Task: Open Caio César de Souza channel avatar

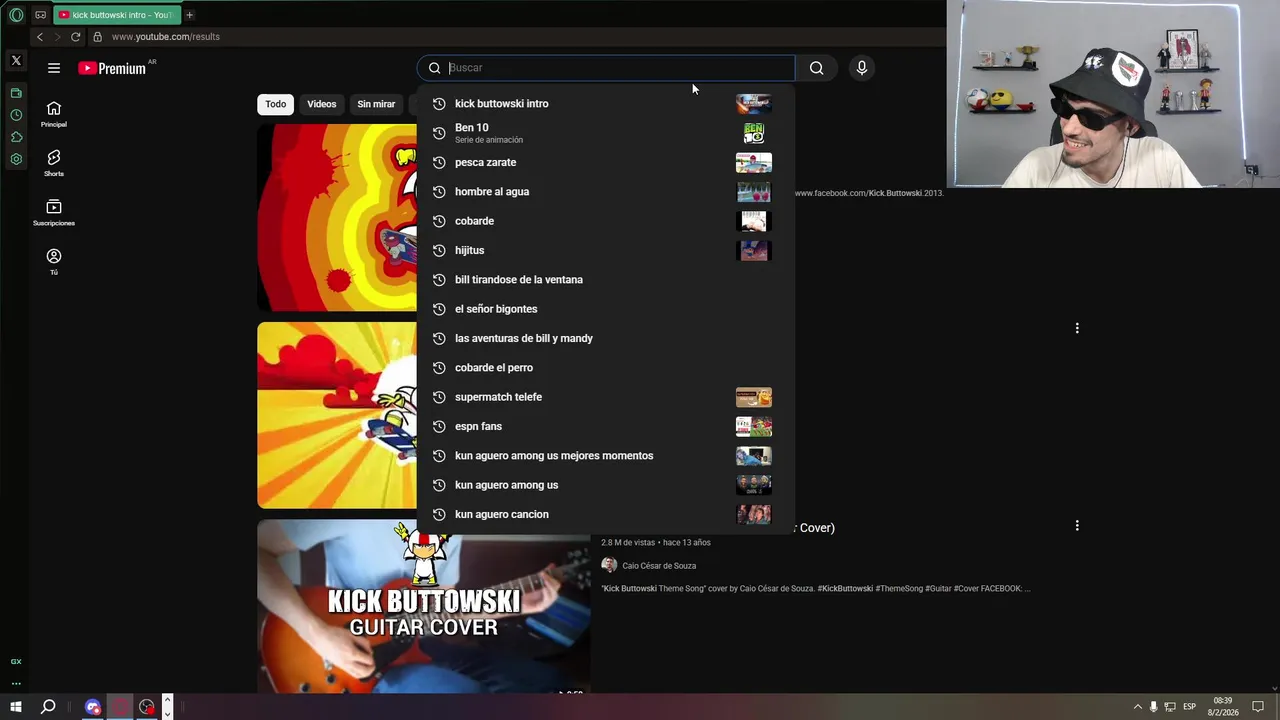Action: pos(609,565)
